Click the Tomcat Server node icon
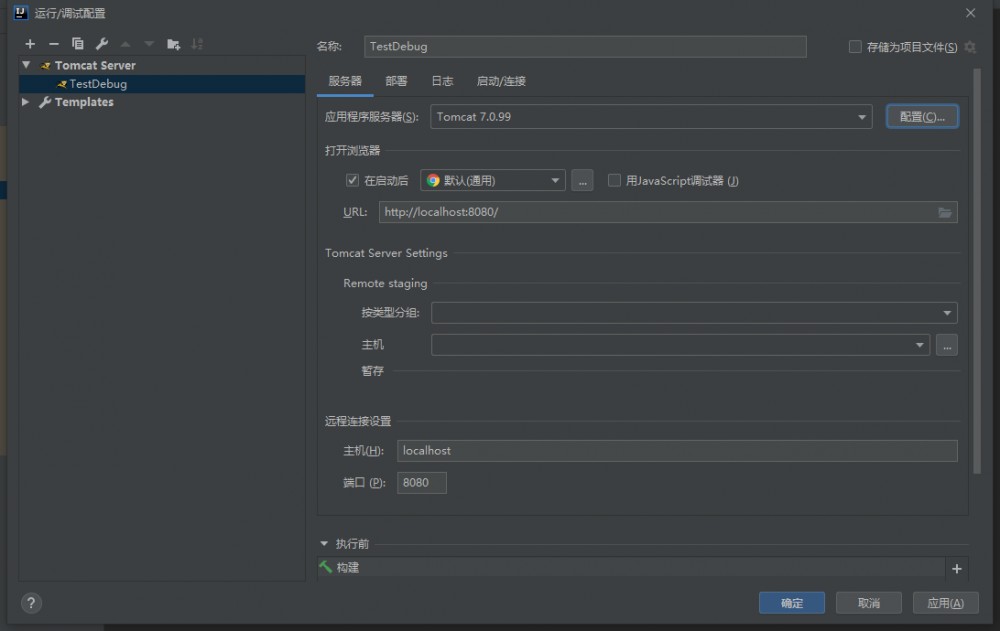 [x=45, y=66]
